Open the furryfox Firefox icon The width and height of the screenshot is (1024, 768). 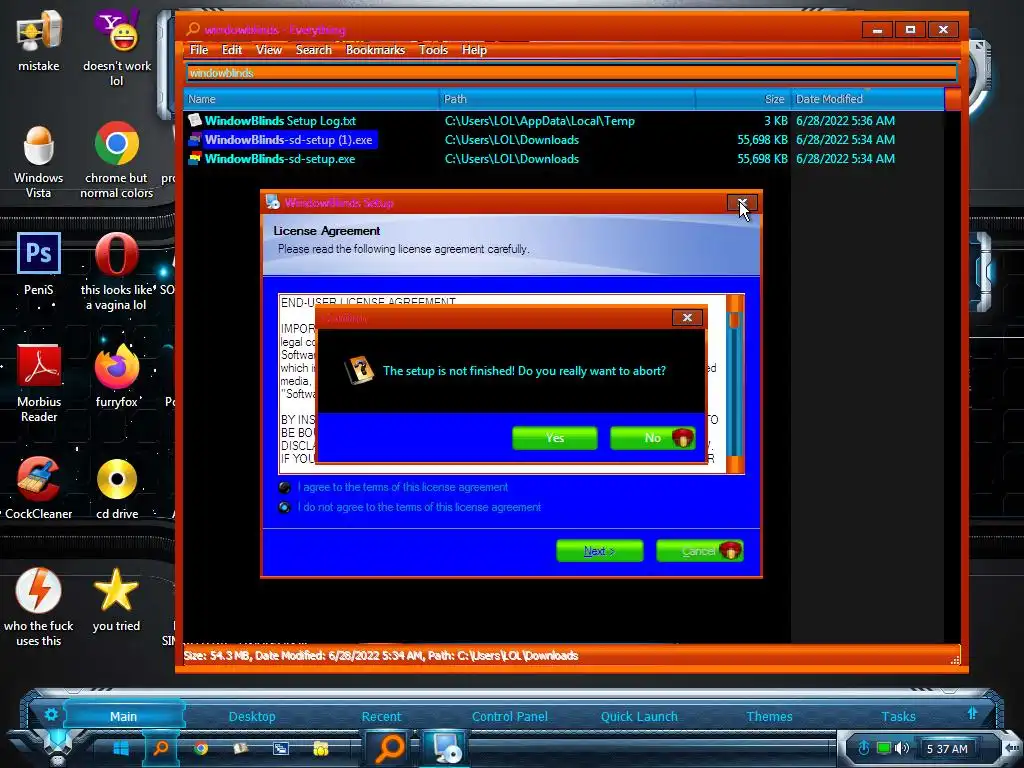point(117,376)
